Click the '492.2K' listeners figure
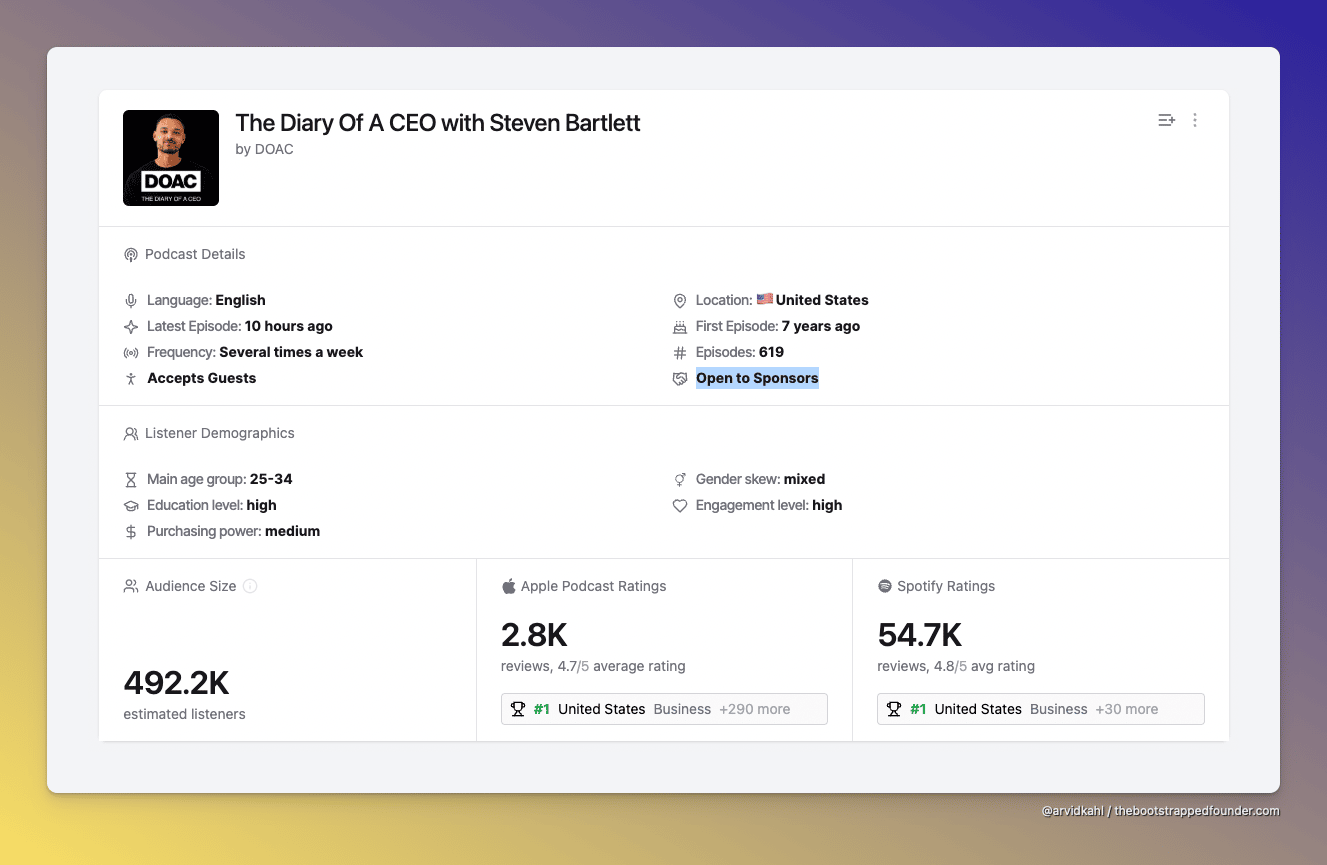 point(176,683)
